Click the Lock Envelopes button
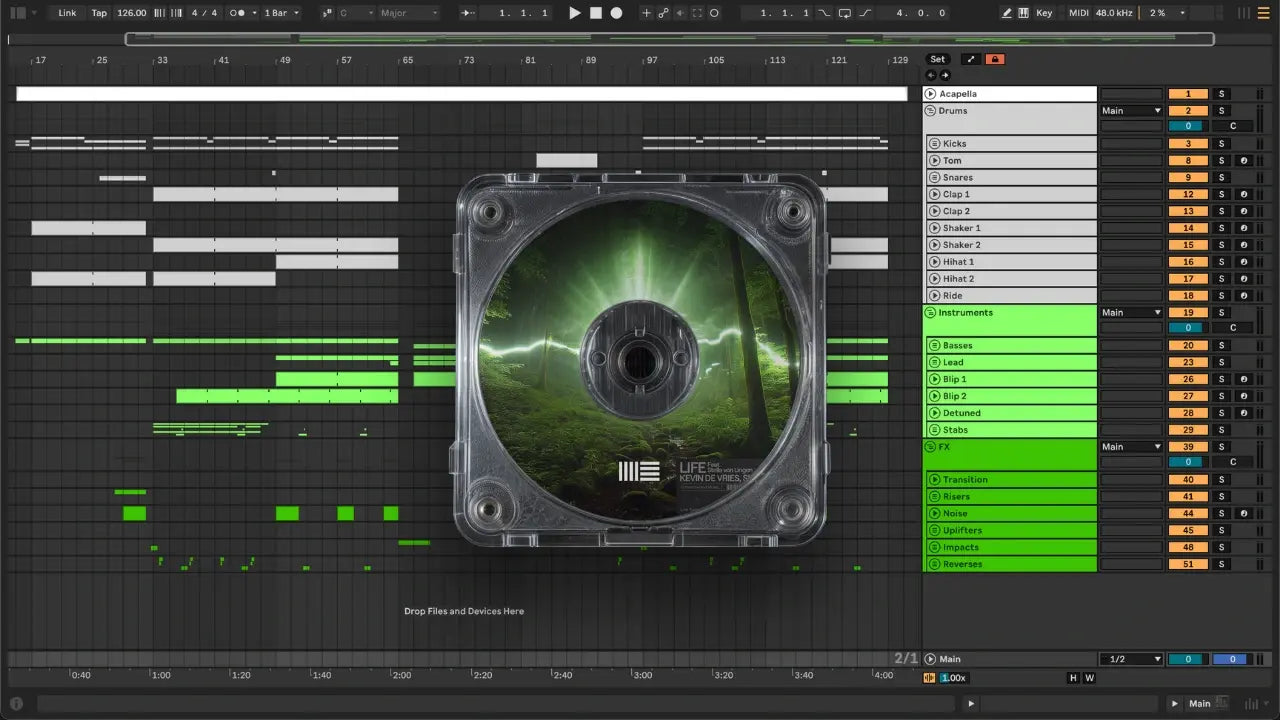Image resolution: width=1280 pixels, height=720 pixels. 994,59
